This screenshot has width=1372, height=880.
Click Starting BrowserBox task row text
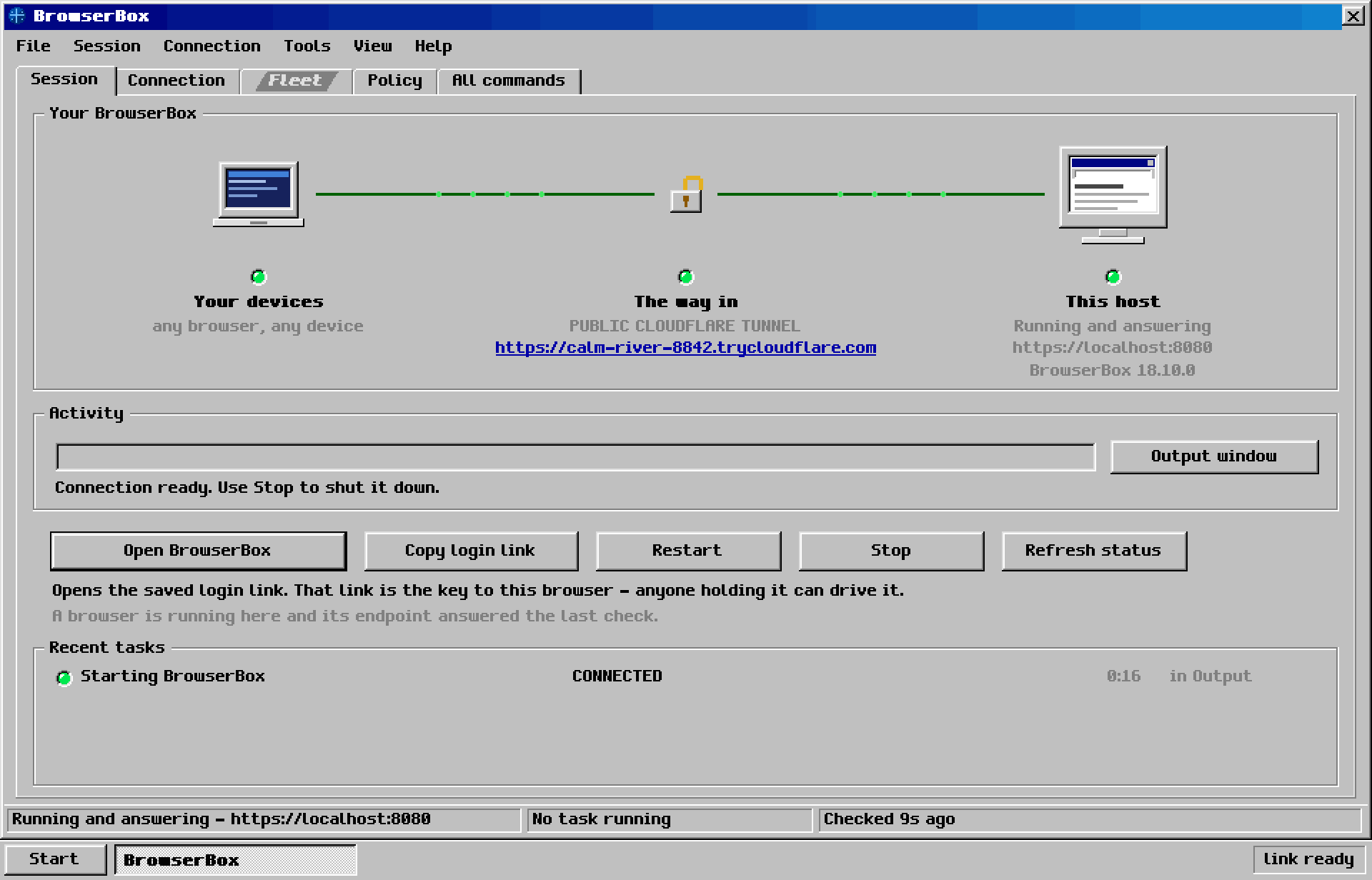173,676
